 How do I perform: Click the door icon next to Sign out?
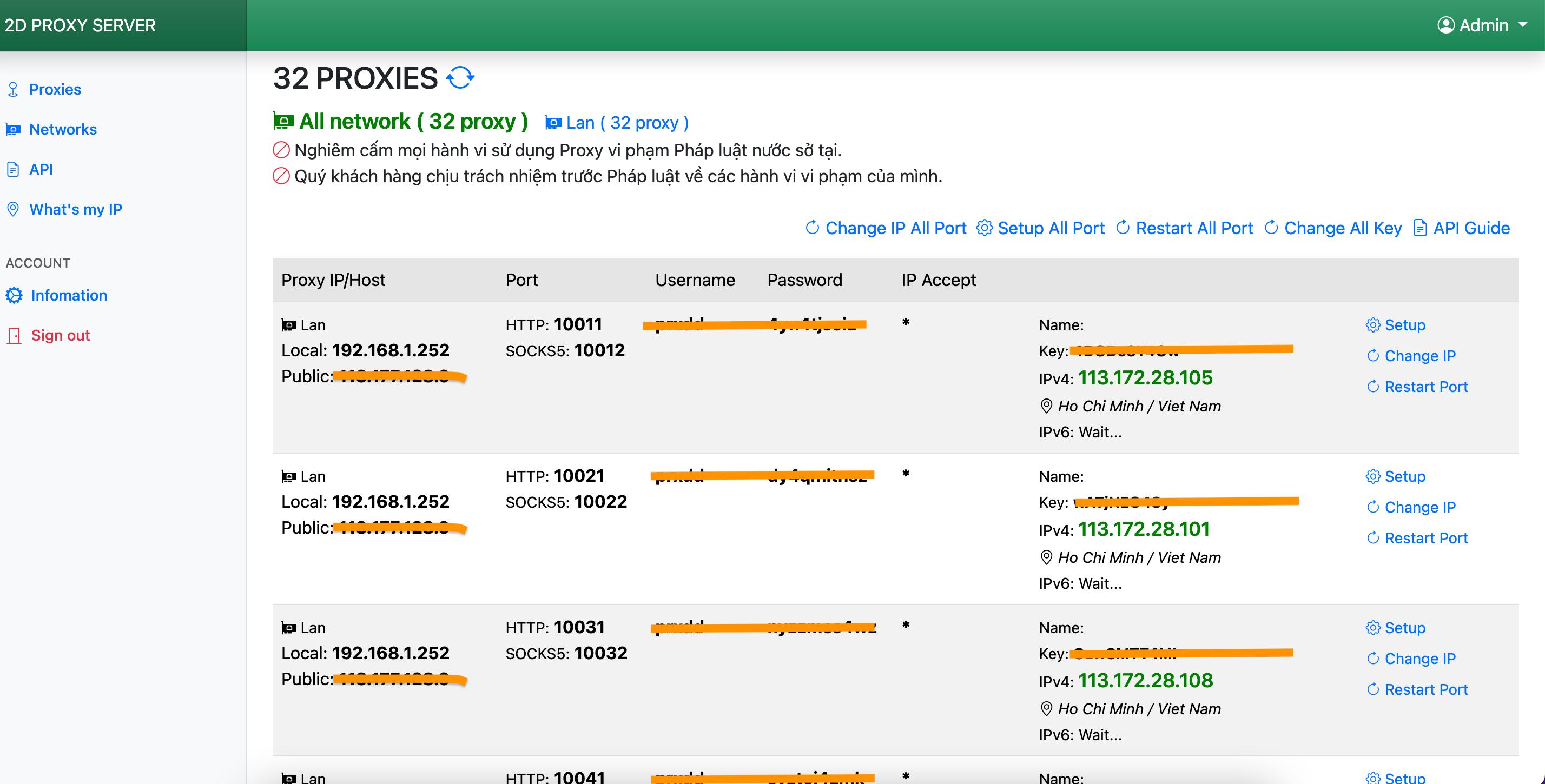[x=15, y=336]
